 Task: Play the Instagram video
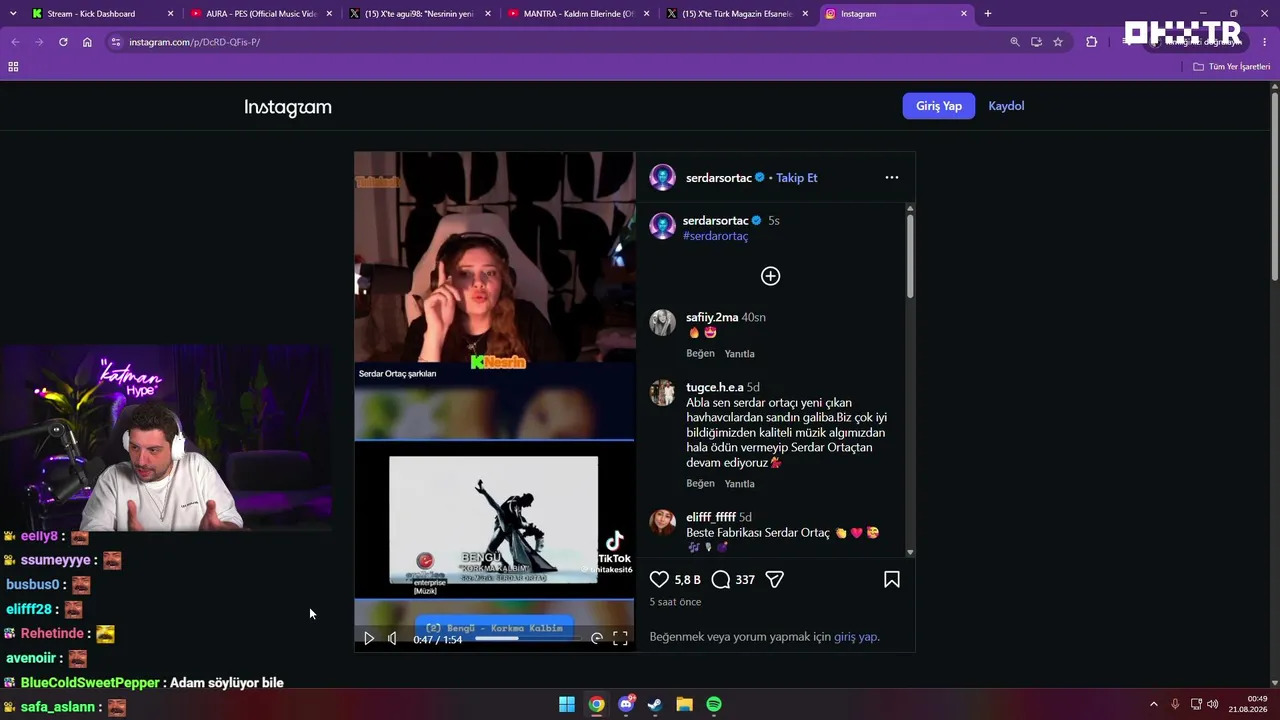tap(369, 638)
